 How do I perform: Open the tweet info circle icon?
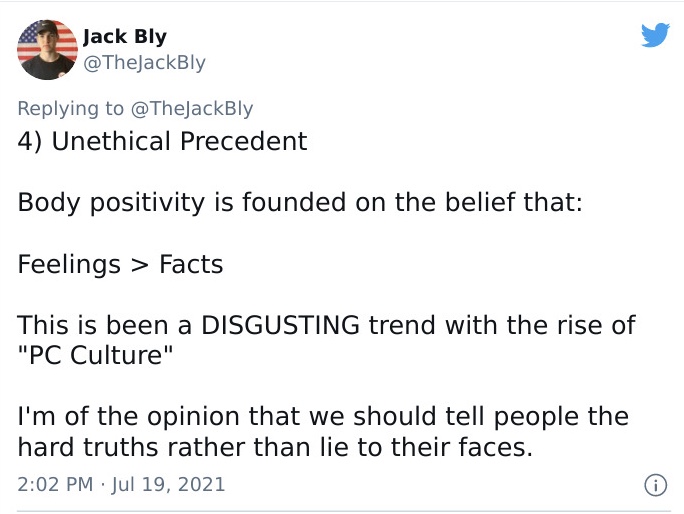655,485
